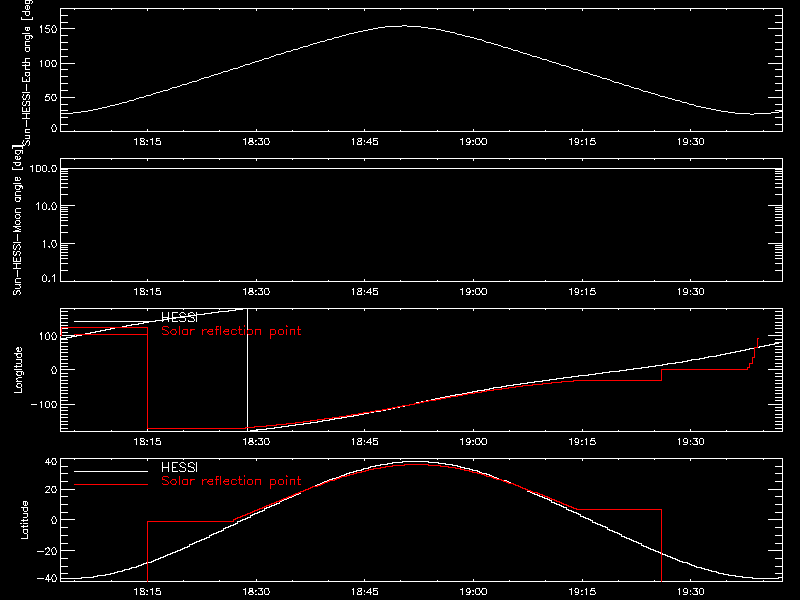This screenshot has height=600, width=800.
Task: Pick 19:30 label under Moon angle plot
Action: (691, 292)
